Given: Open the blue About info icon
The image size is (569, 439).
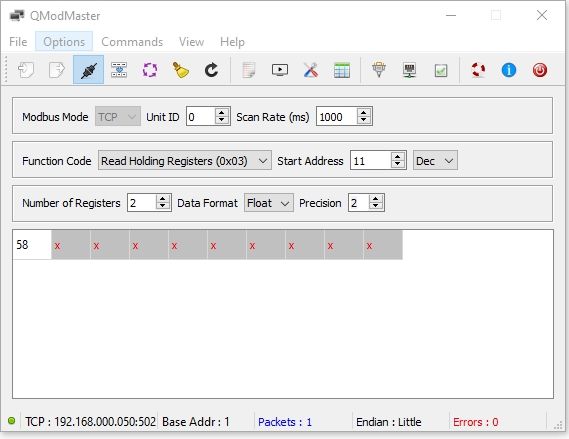Looking at the screenshot, I should pos(509,70).
